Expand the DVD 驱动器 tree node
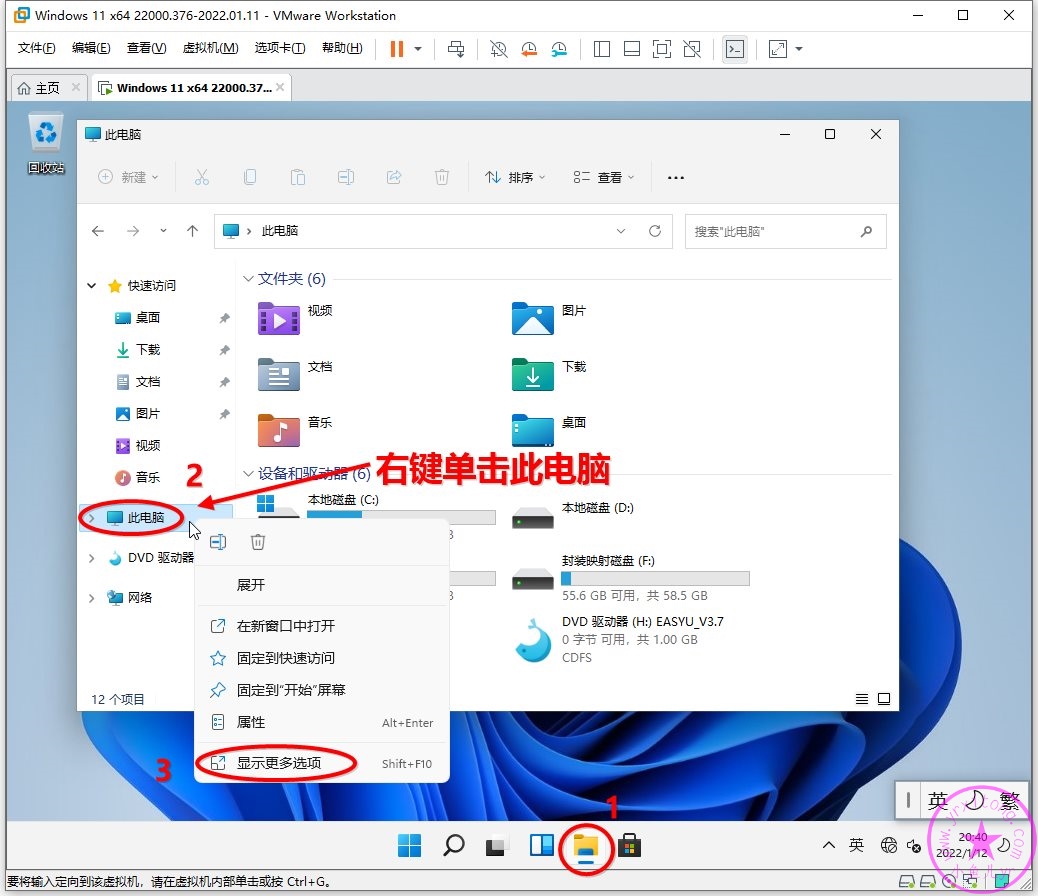Viewport: 1038px width, 896px height. (x=91, y=558)
